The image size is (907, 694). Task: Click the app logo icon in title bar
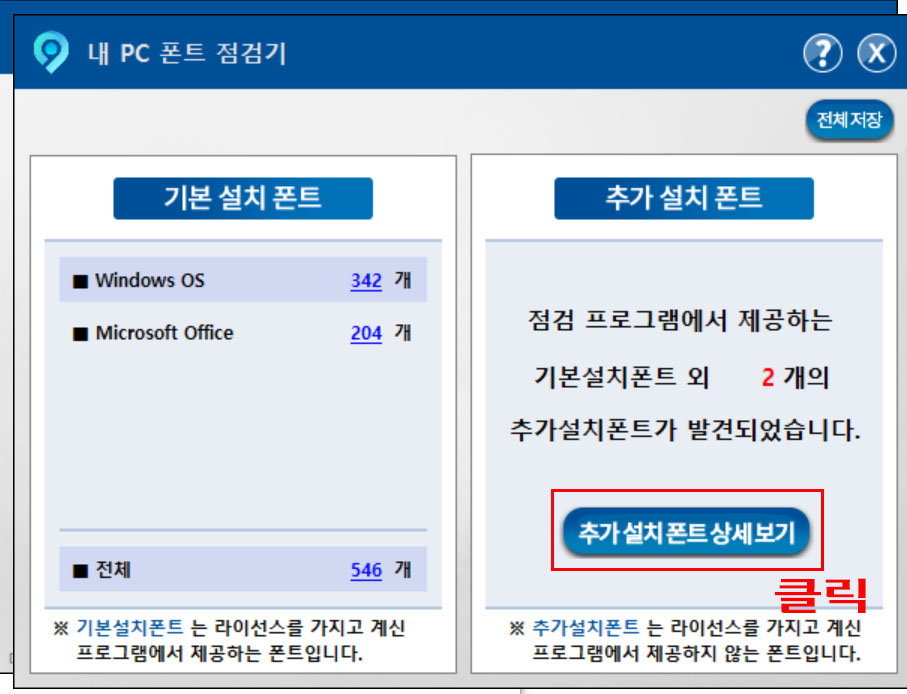click(51, 52)
